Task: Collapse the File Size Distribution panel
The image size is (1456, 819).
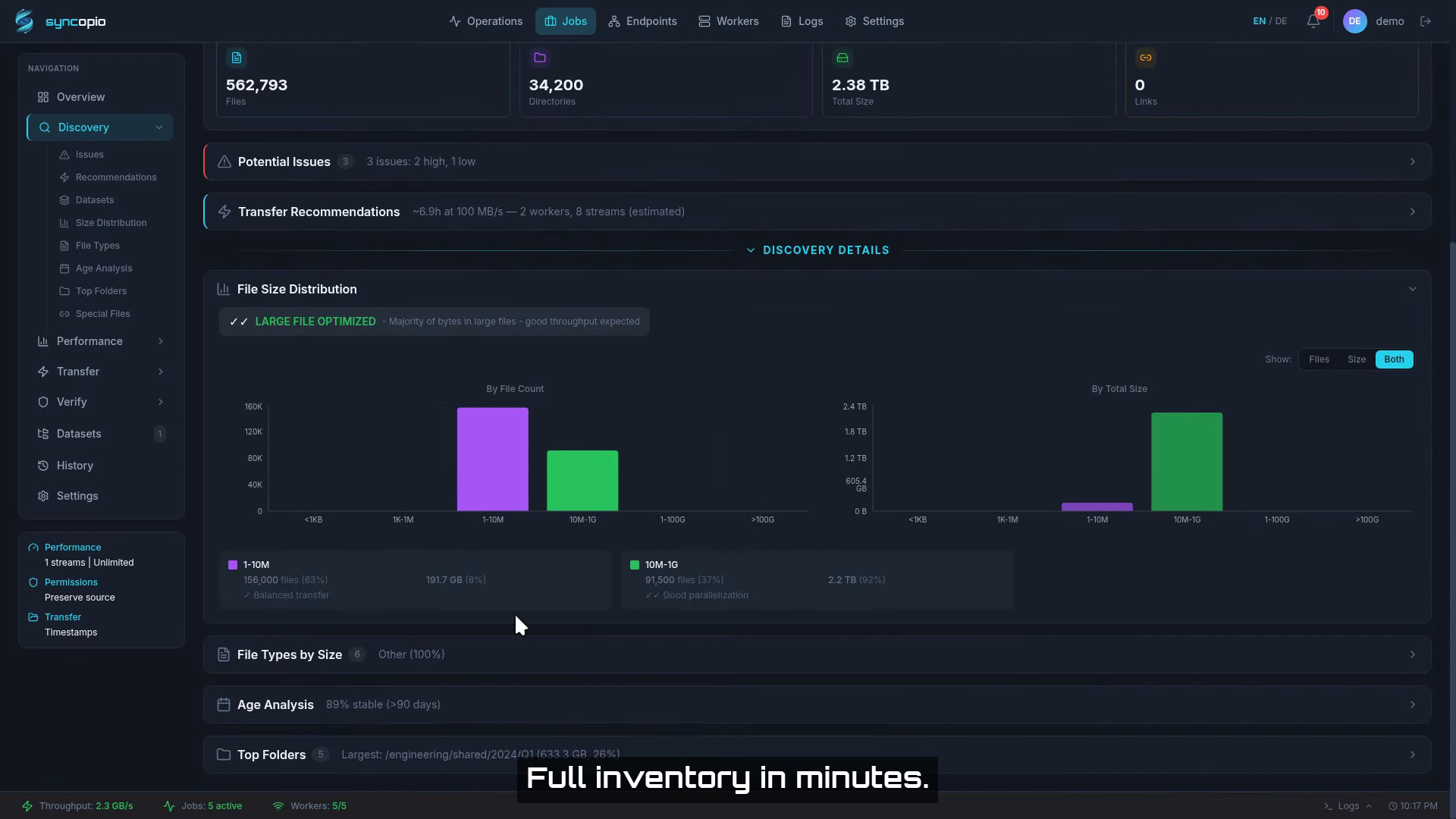Action: (x=1412, y=289)
